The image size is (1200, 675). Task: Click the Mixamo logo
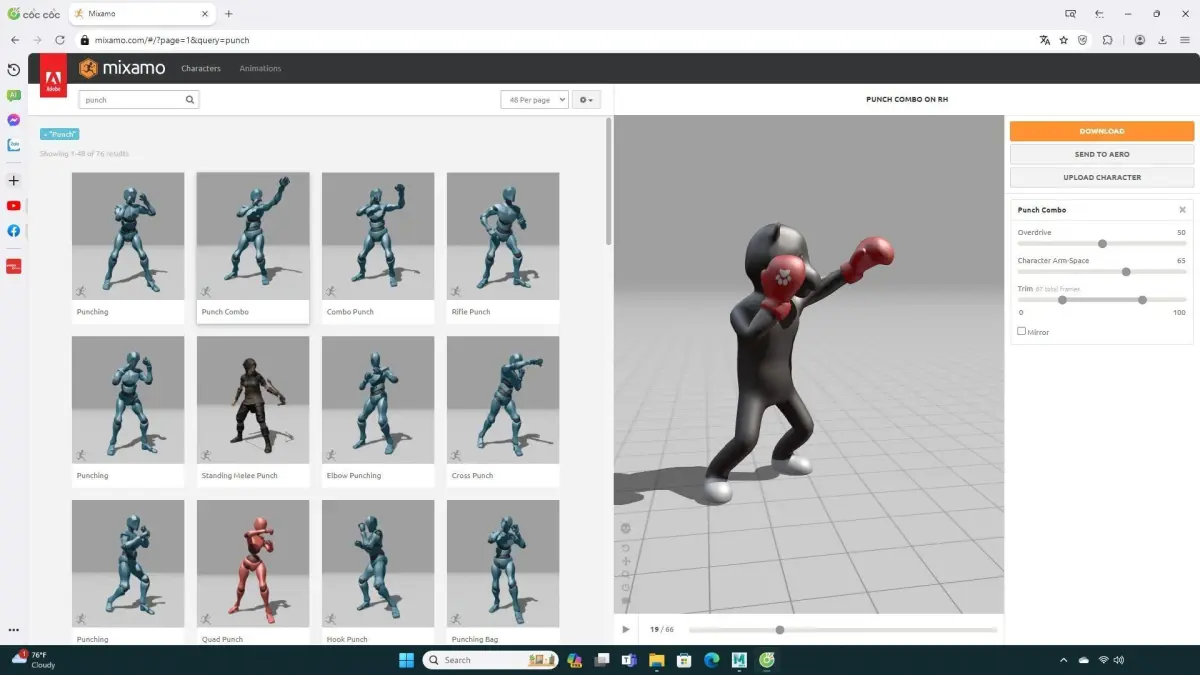click(122, 68)
